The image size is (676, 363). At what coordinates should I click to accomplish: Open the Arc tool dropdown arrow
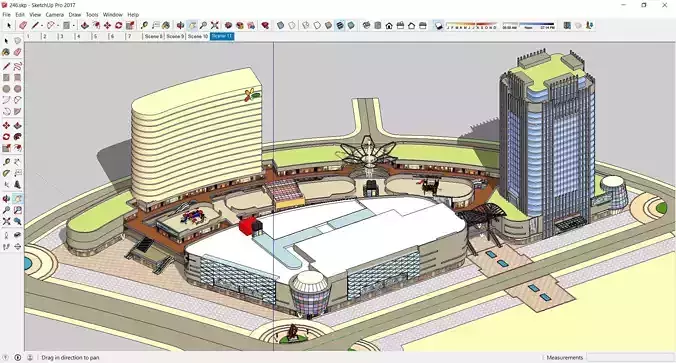click(58, 25)
